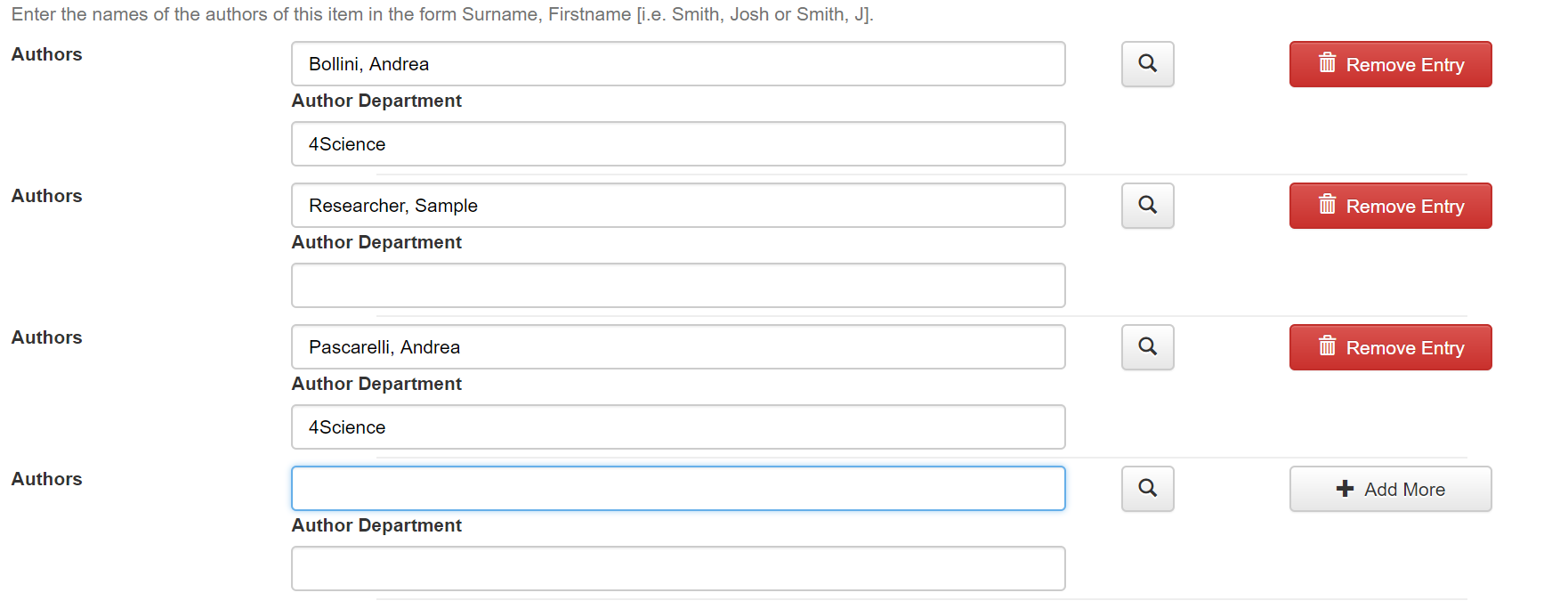Click the last empty Author Department field

pyautogui.click(x=678, y=569)
